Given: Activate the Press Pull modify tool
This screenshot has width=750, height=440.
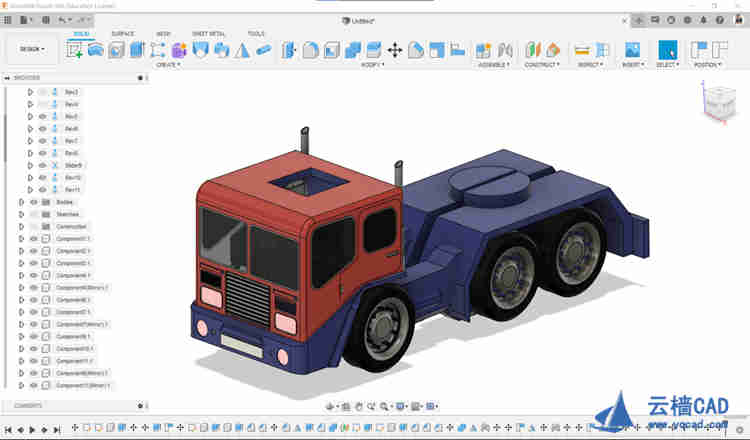Looking at the screenshot, I should point(289,50).
